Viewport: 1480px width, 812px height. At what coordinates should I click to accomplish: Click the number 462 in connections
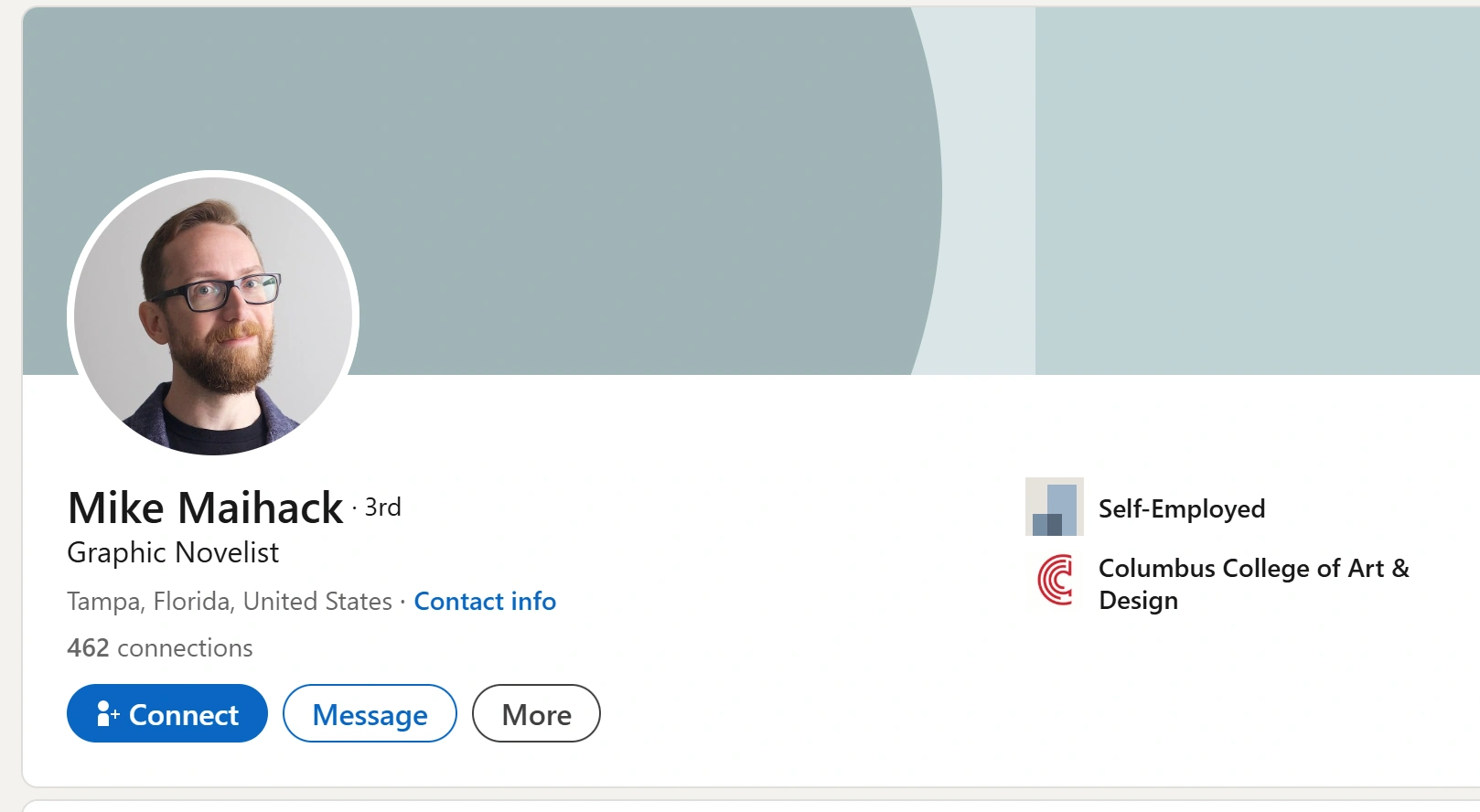(88, 647)
